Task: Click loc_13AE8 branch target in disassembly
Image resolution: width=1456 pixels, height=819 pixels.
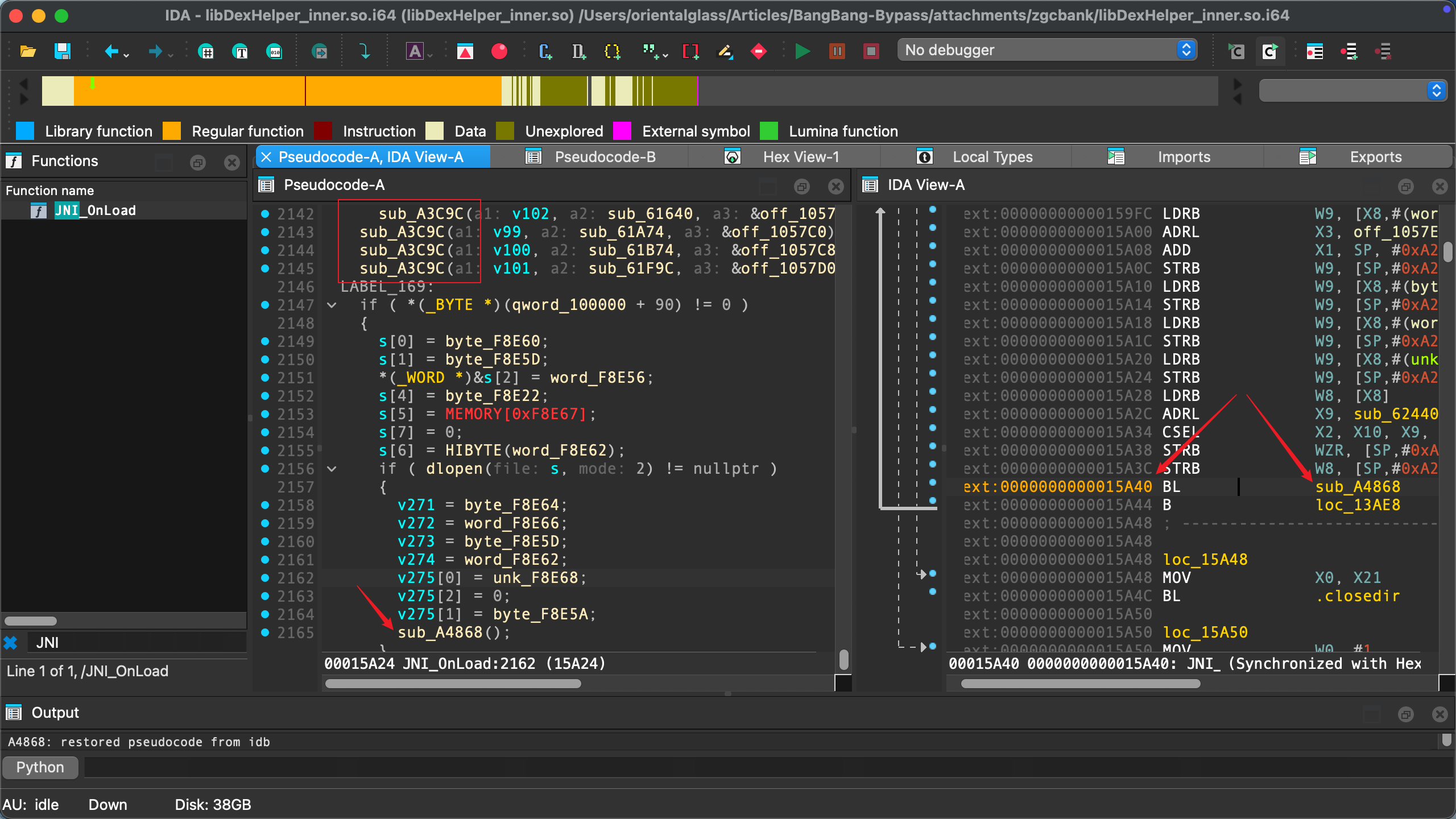Action: pos(1358,505)
